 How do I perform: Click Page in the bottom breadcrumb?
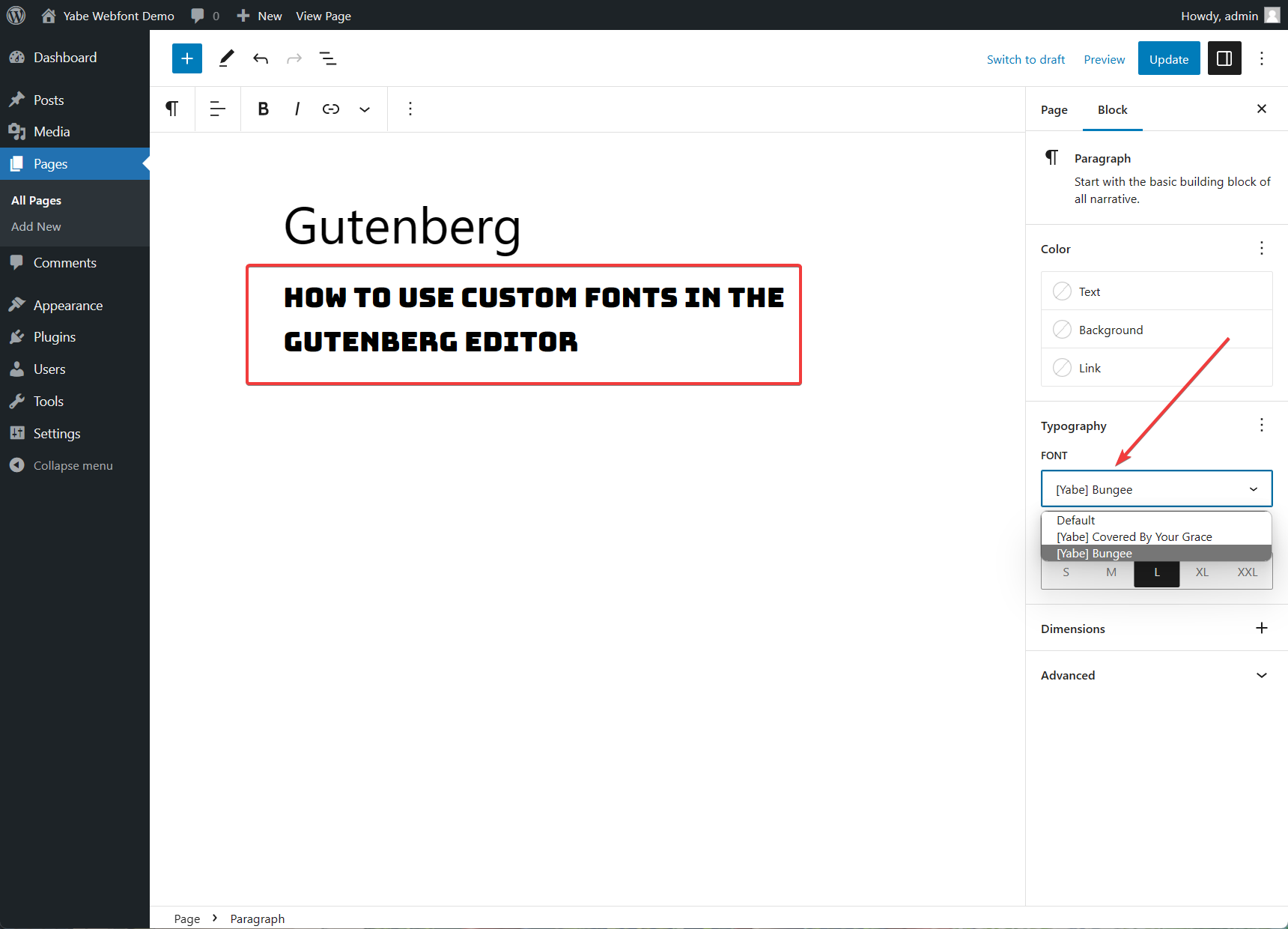click(x=187, y=919)
